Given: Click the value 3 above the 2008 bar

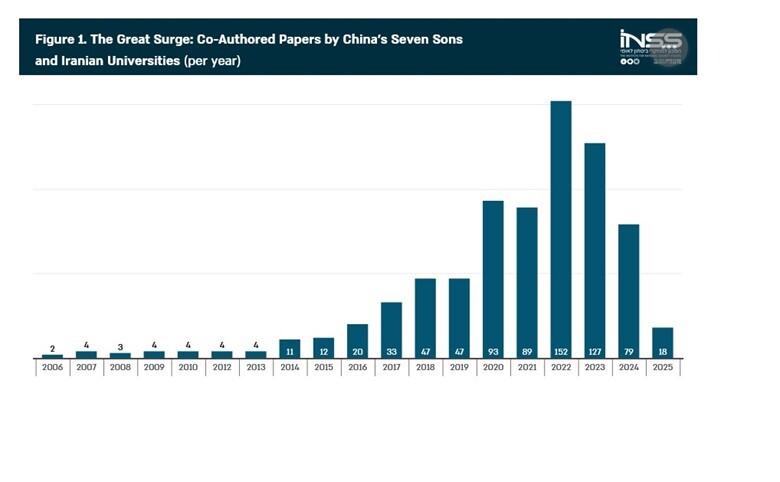Looking at the screenshot, I should (x=120, y=347).
